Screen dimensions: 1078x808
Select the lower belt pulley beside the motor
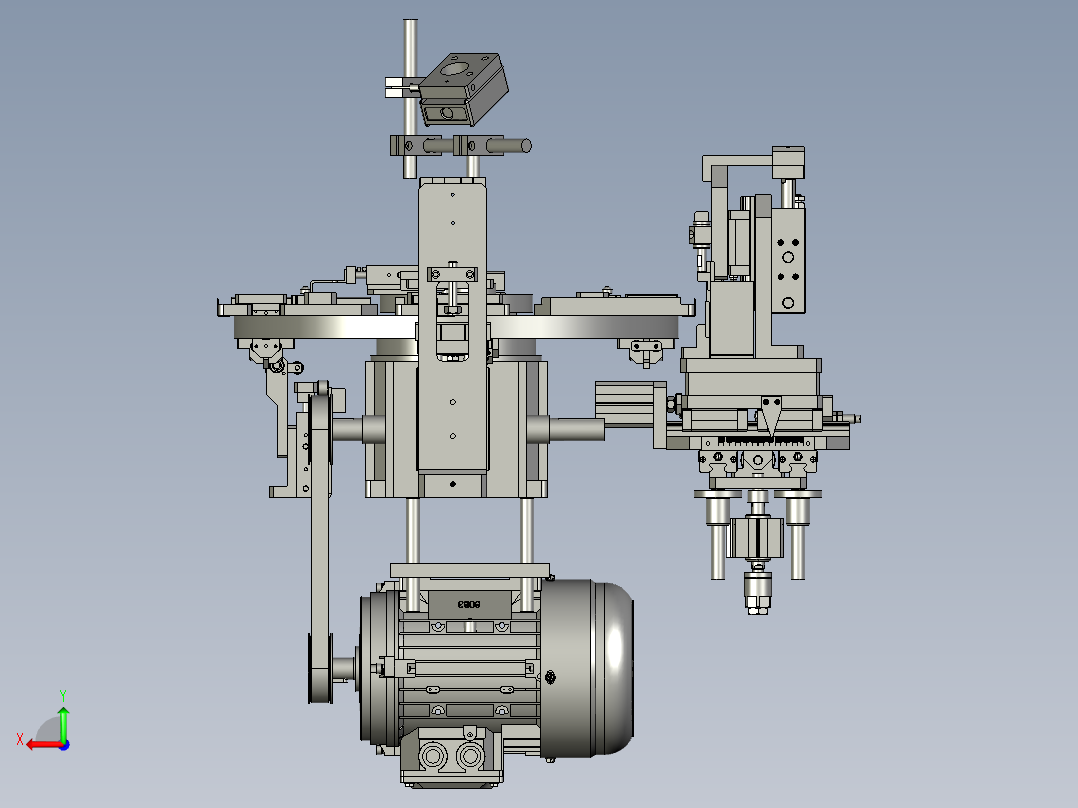point(320,668)
